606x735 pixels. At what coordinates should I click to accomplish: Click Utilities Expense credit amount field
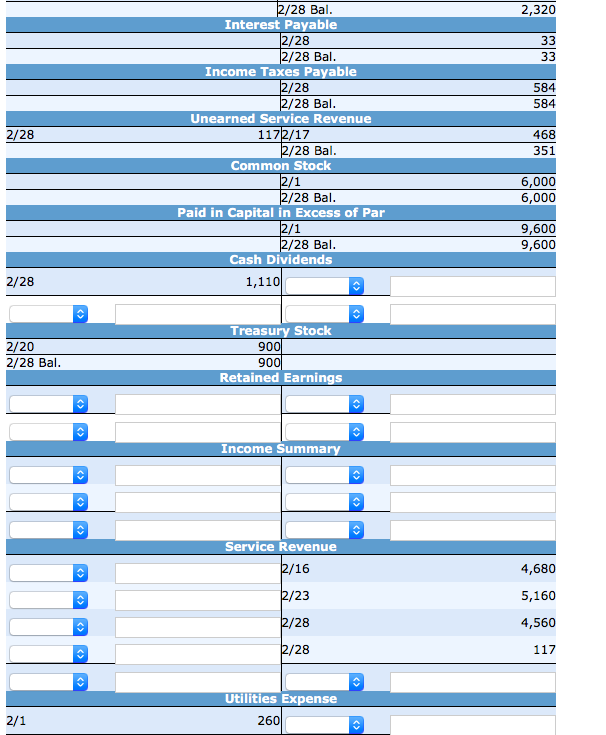tap(472, 725)
